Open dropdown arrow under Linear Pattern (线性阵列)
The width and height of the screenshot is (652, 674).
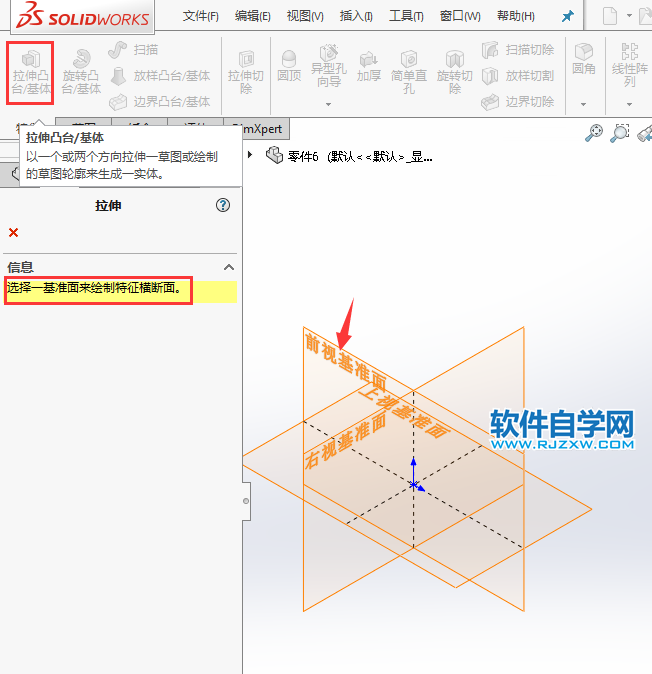point(629,104)
